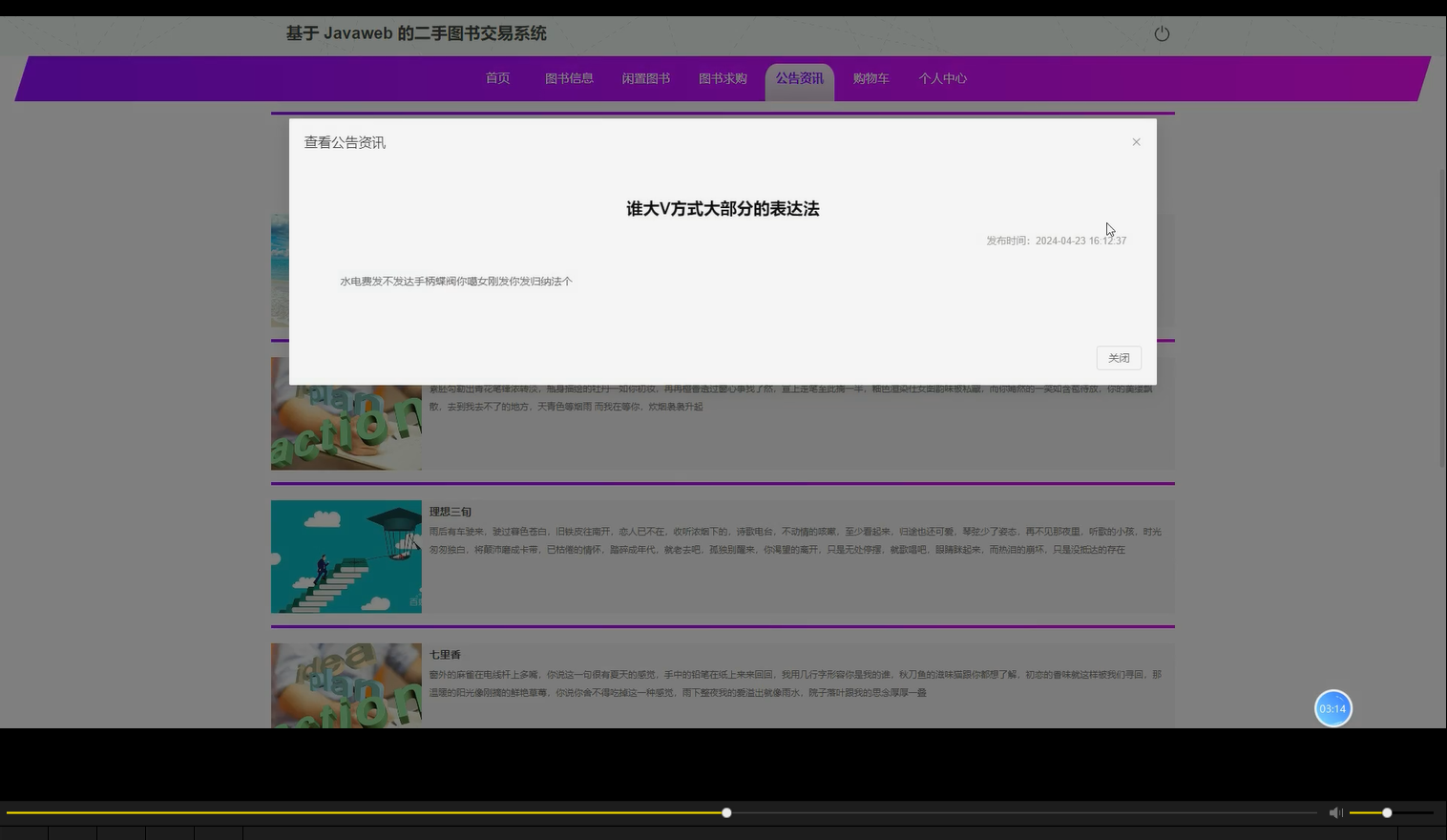This screenshot has height=840, width=1447.
Task: Click the page vertical scrollbar
Action: [x=1442, y=318]
